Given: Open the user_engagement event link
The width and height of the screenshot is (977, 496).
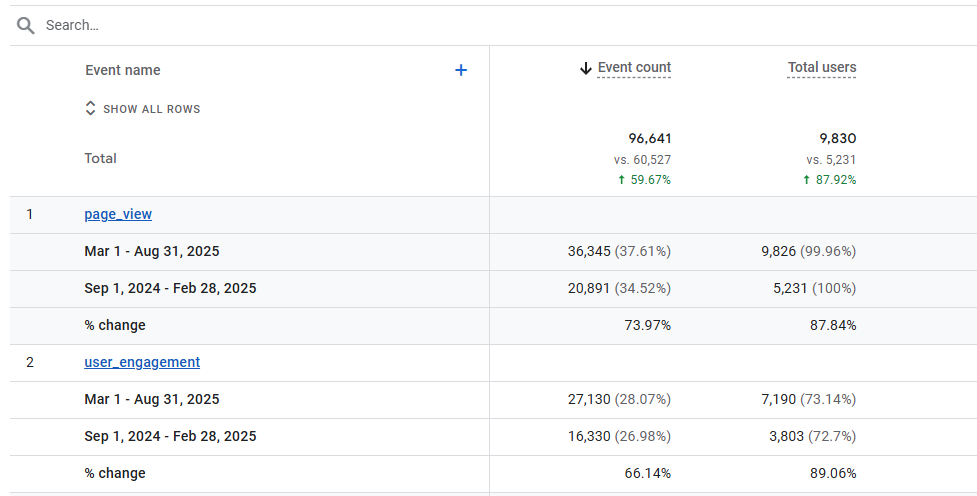Looking at the screenshot, I should tap(142, 362).
